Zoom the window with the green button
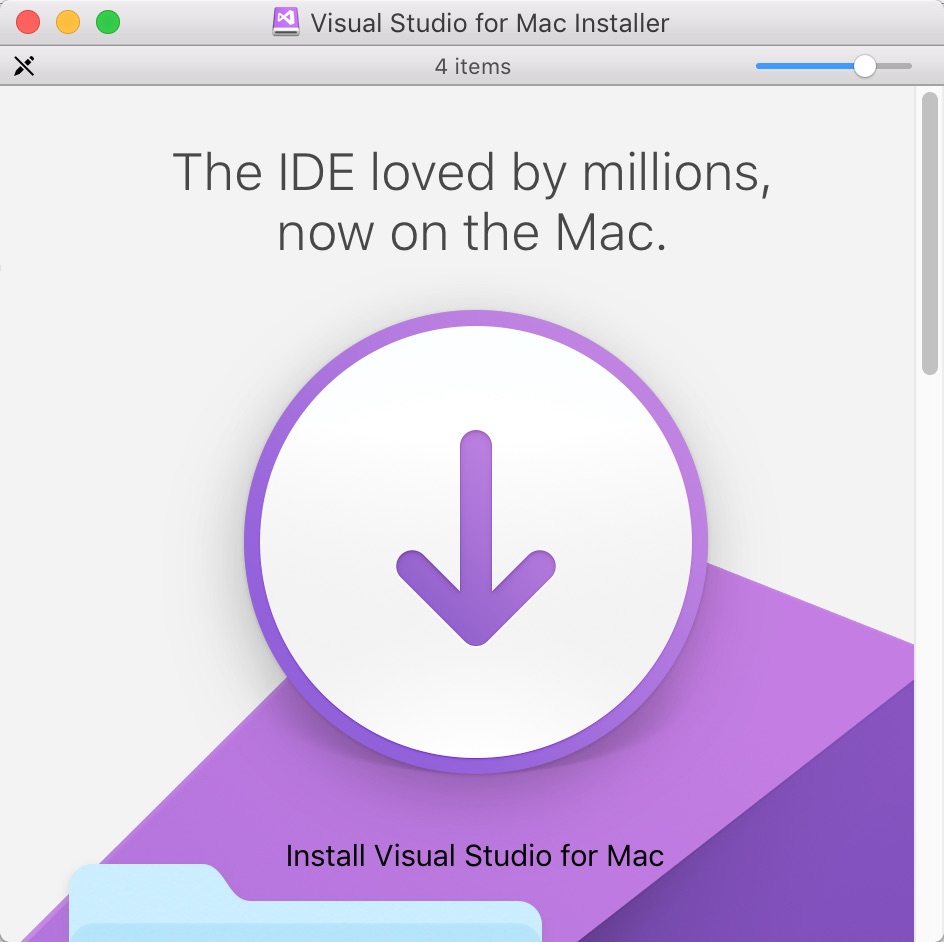The image size is (944, 942). tap(107, 22)
